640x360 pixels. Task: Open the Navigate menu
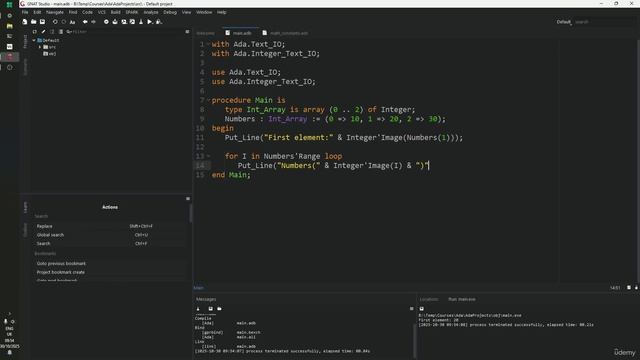(x=55, y=12)
